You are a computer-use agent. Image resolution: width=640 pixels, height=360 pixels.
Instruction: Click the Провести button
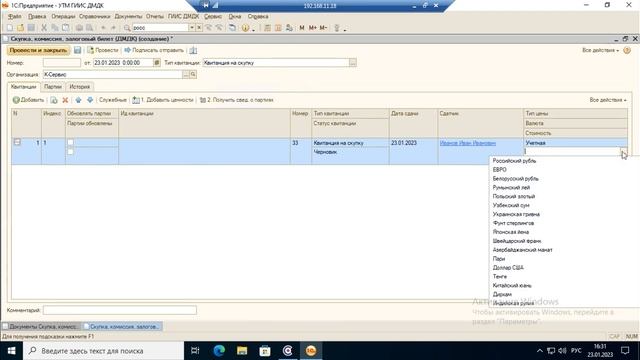pyautogui.click(x=102, y=50)
